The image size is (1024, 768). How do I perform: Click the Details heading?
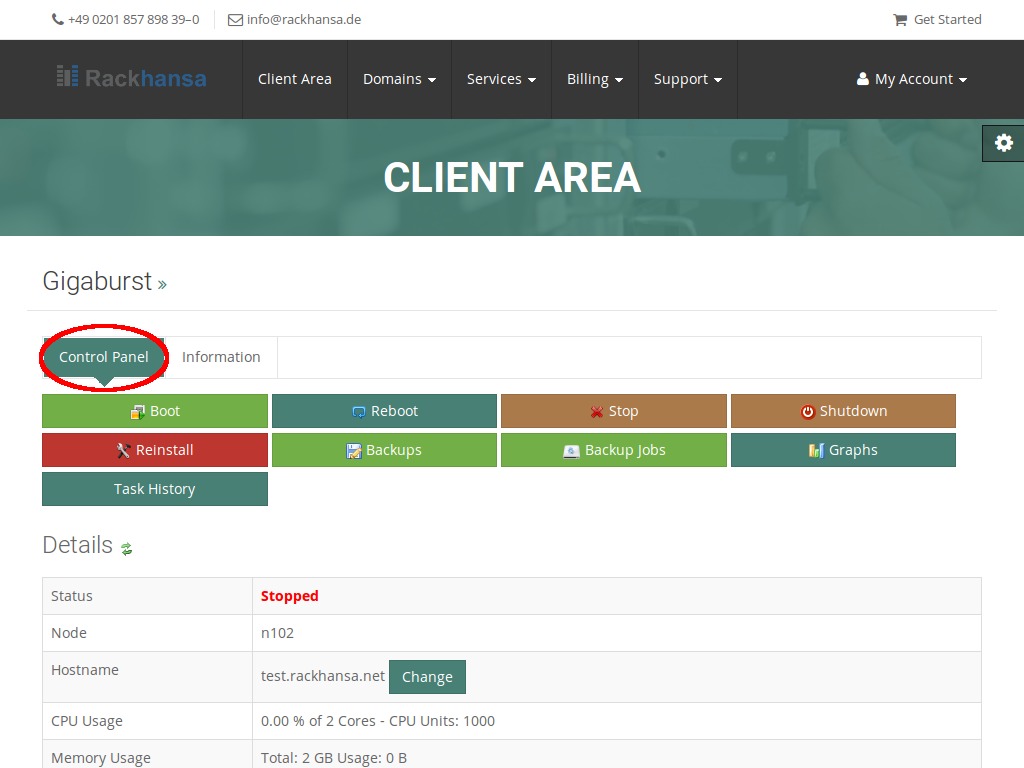pyautogui.click(x=78, y=545)
